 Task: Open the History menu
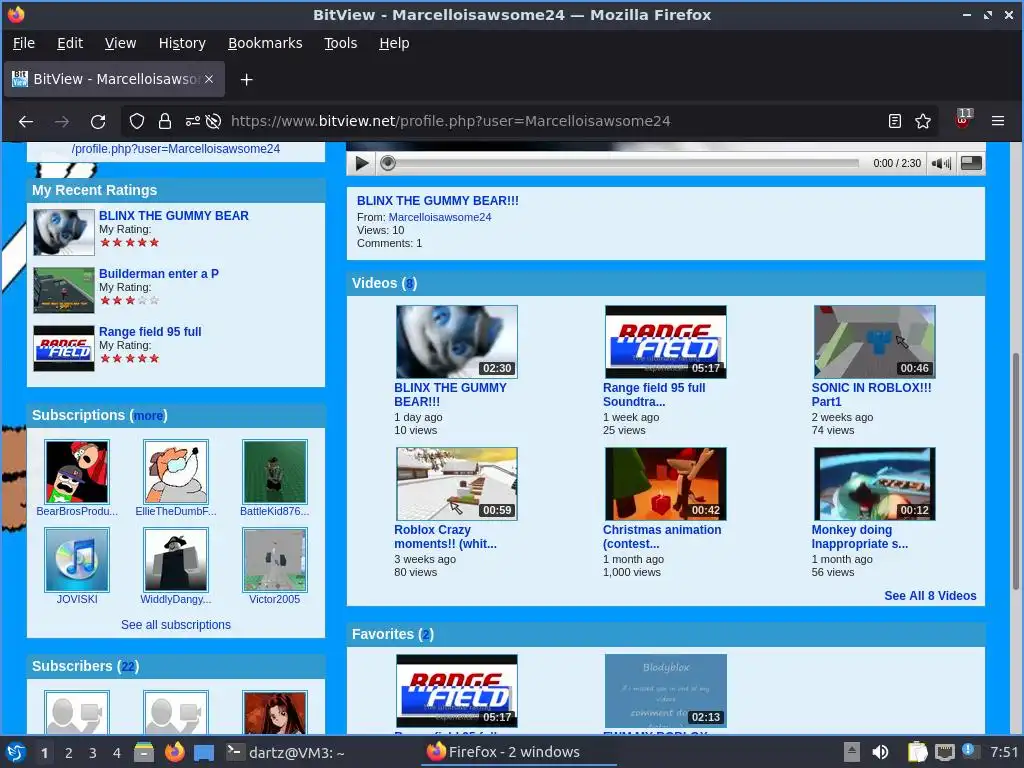(x=182, y=43)
